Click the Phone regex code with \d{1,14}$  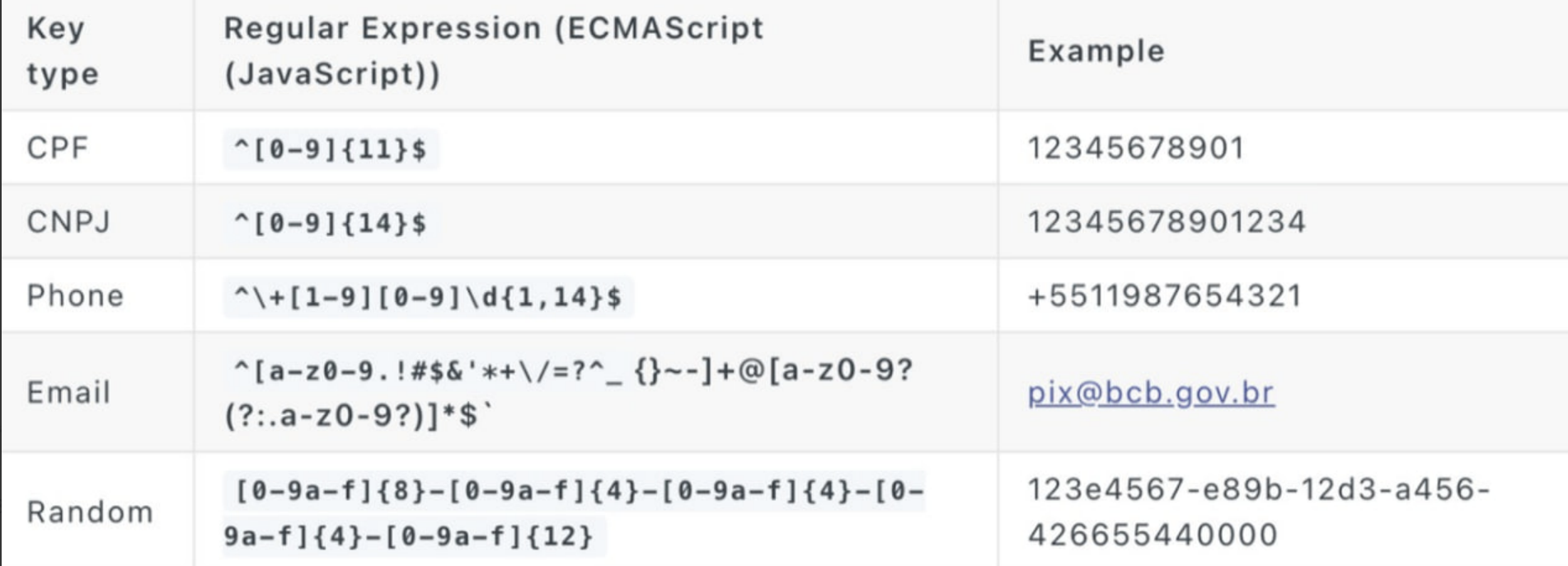[x=428, y=297]
